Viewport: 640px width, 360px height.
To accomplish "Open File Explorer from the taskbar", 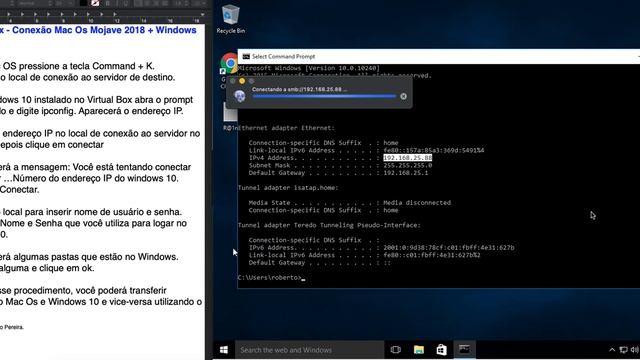I will click(419, 350).
